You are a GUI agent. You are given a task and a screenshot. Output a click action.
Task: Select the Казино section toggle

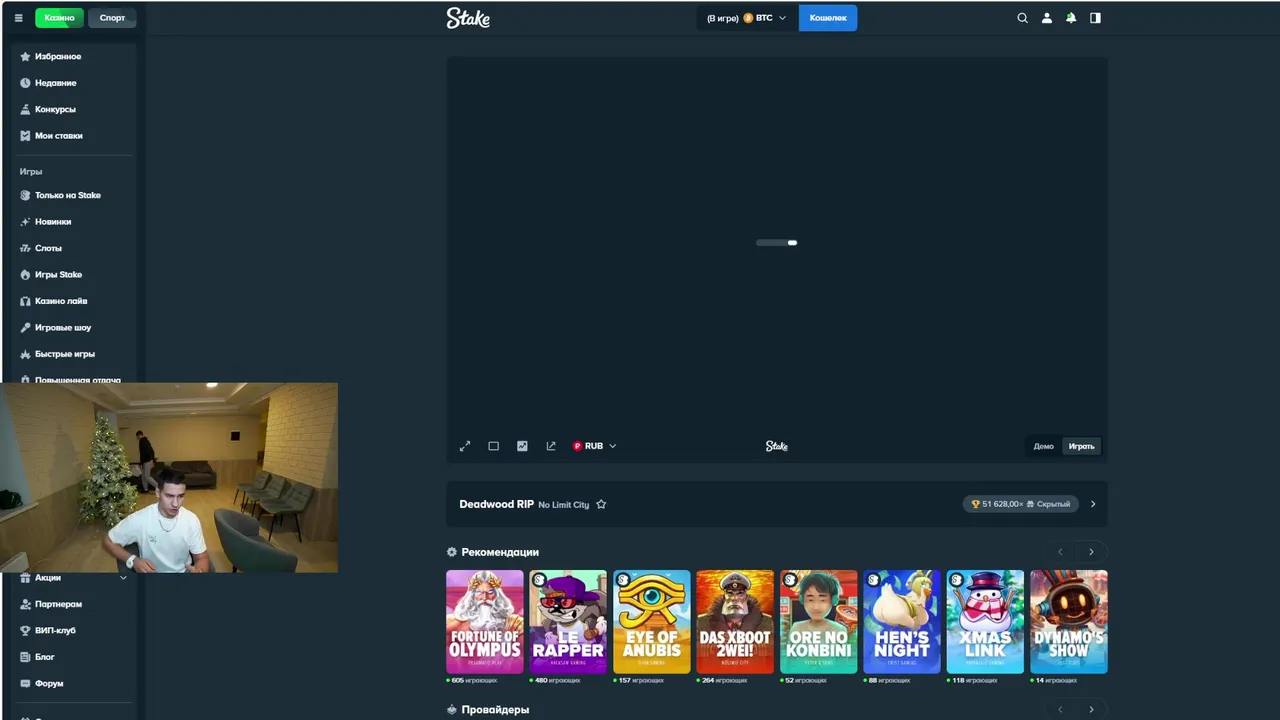(59, 18)
